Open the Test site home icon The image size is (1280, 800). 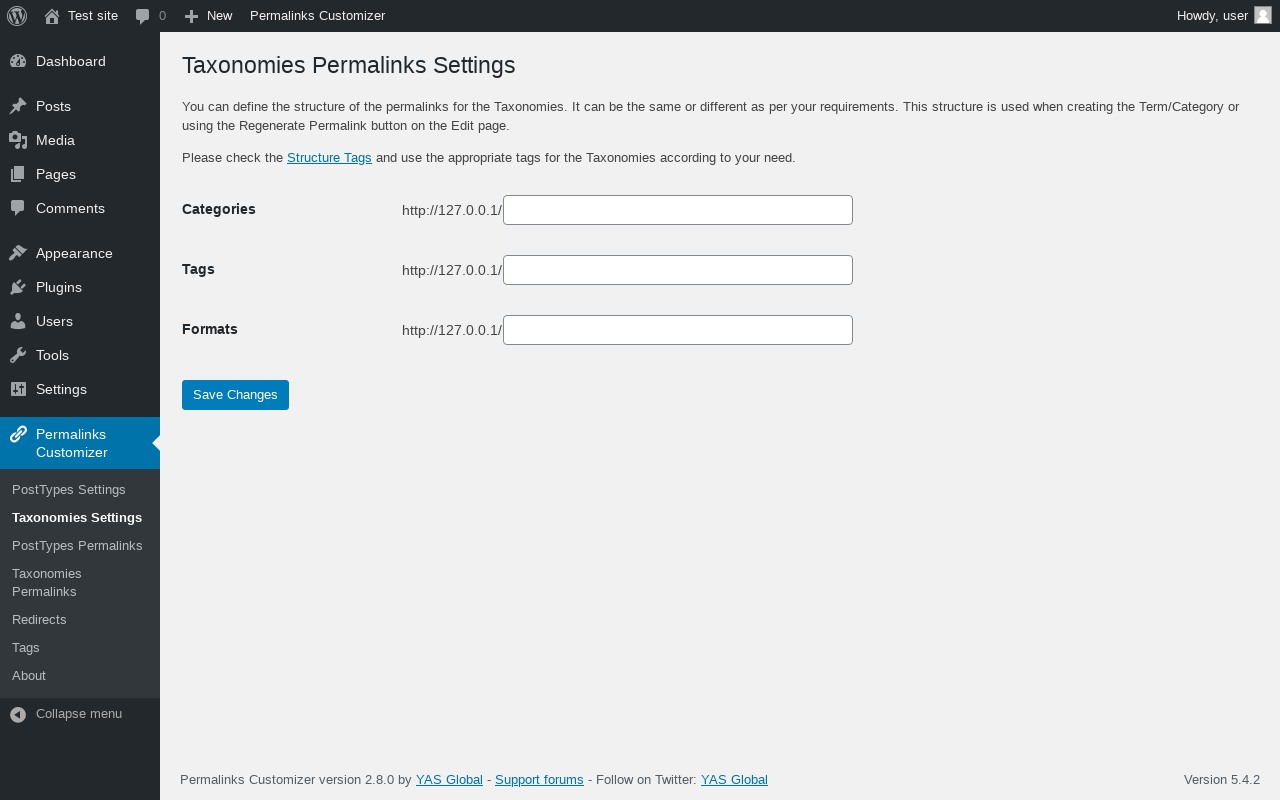52,16
